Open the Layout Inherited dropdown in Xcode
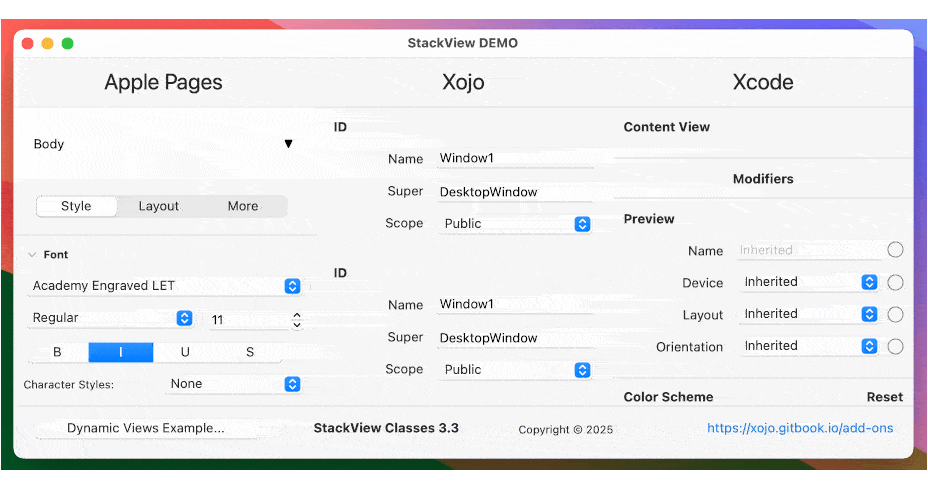The height and width of the screenshot is (489, 928). tap(808, 314)
